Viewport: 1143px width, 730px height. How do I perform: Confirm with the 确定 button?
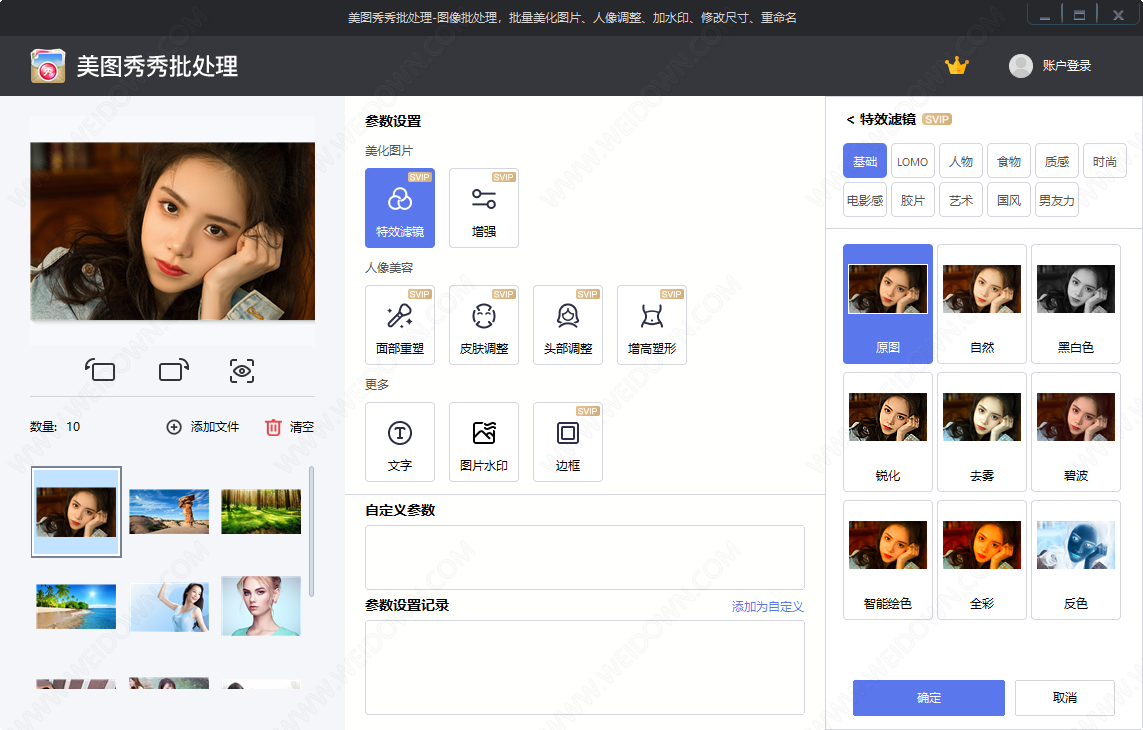[929, 698]
